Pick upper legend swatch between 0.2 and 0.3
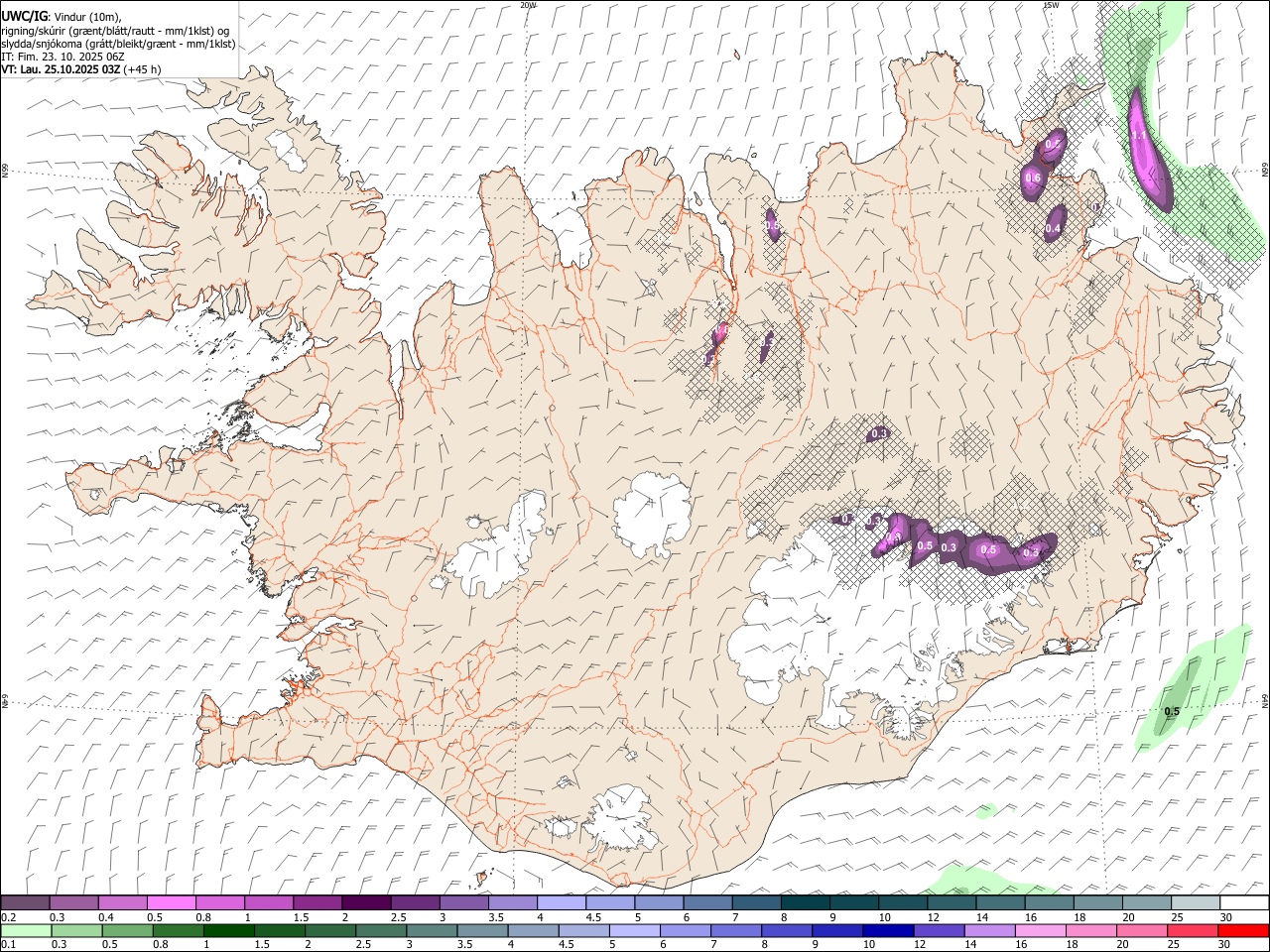 (x=25, y=903)
